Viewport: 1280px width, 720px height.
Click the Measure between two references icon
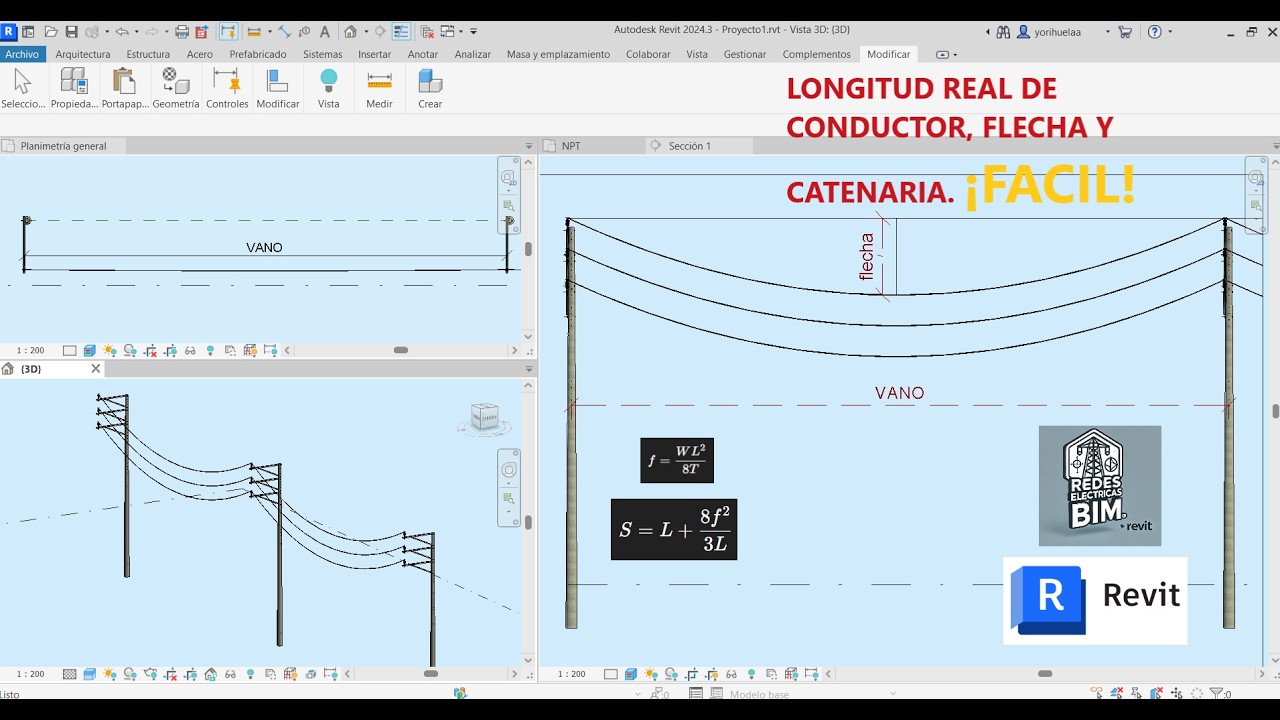254,32
